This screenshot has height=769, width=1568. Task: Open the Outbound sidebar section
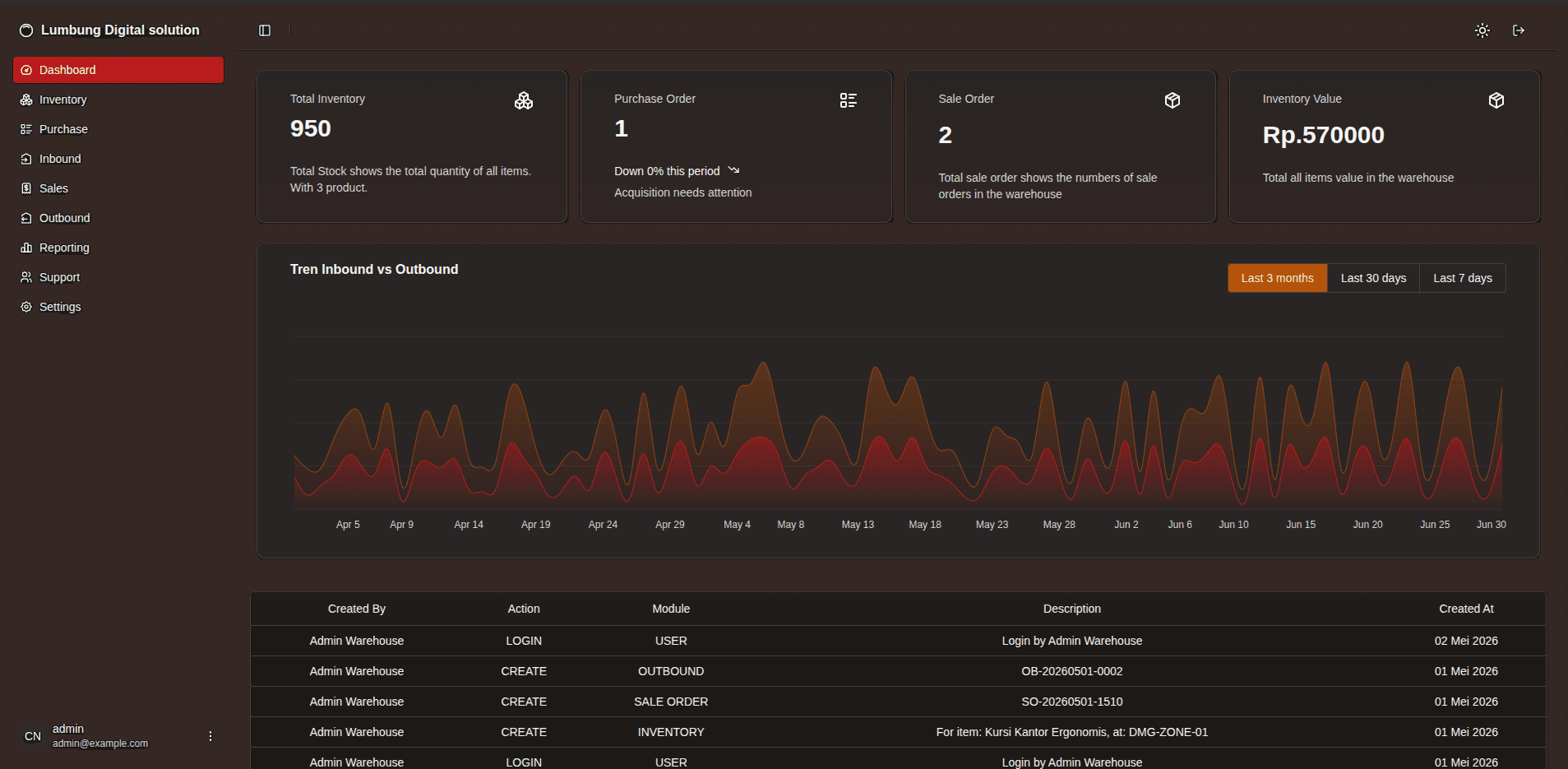coord(118,218)
